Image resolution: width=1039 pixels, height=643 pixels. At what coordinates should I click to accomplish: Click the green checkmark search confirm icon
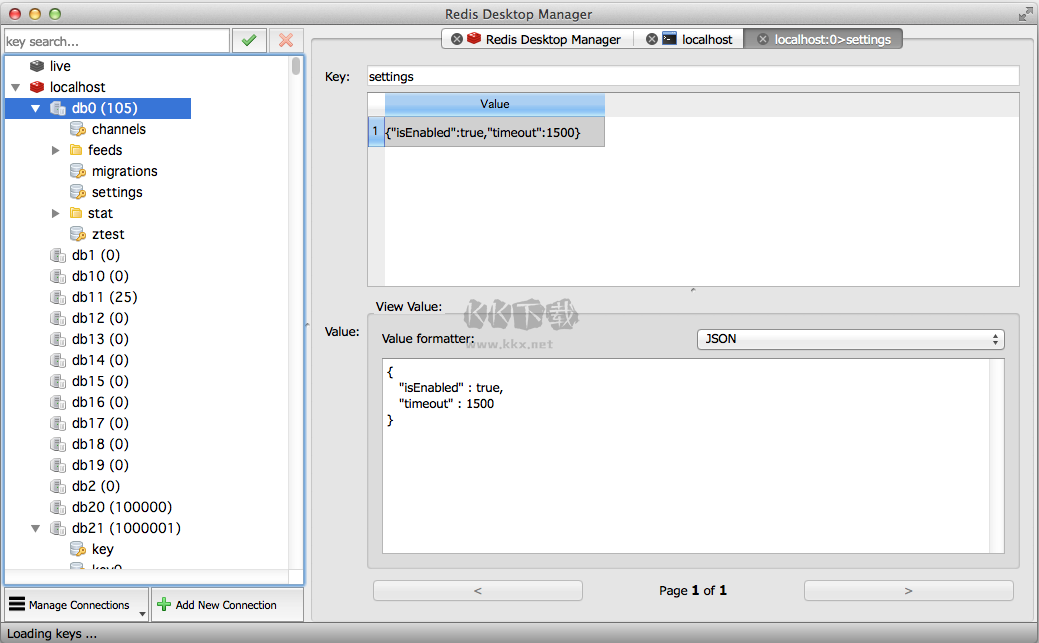[249, 40]
